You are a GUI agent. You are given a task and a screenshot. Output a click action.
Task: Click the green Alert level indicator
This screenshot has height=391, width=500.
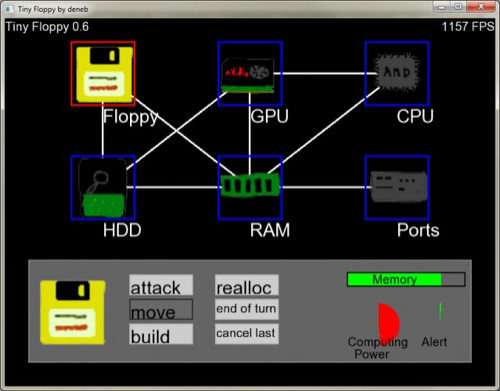[x=440, y=312]
